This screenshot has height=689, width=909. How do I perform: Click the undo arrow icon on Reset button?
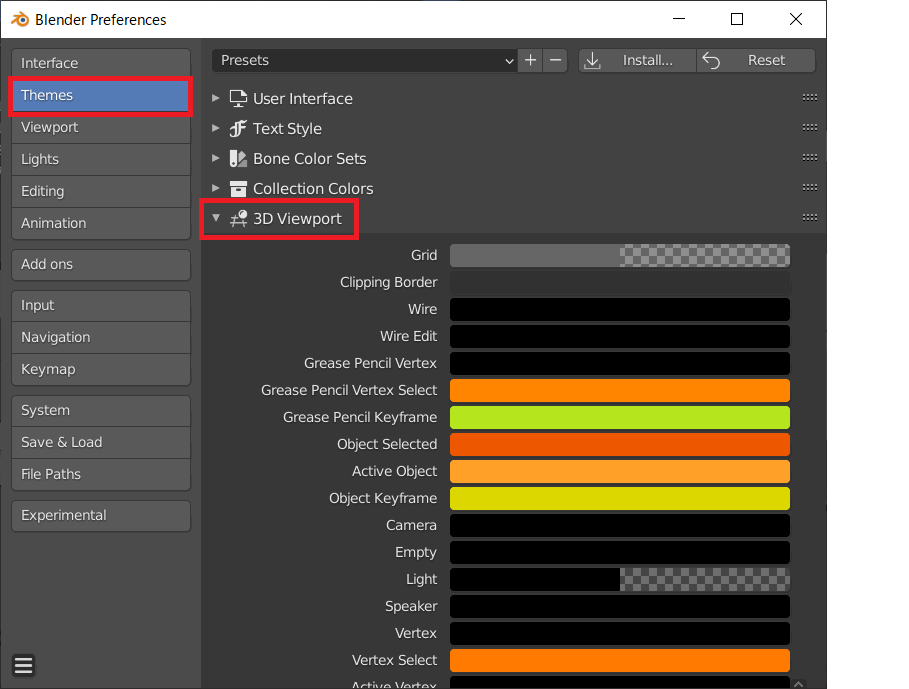pos(710,60)
